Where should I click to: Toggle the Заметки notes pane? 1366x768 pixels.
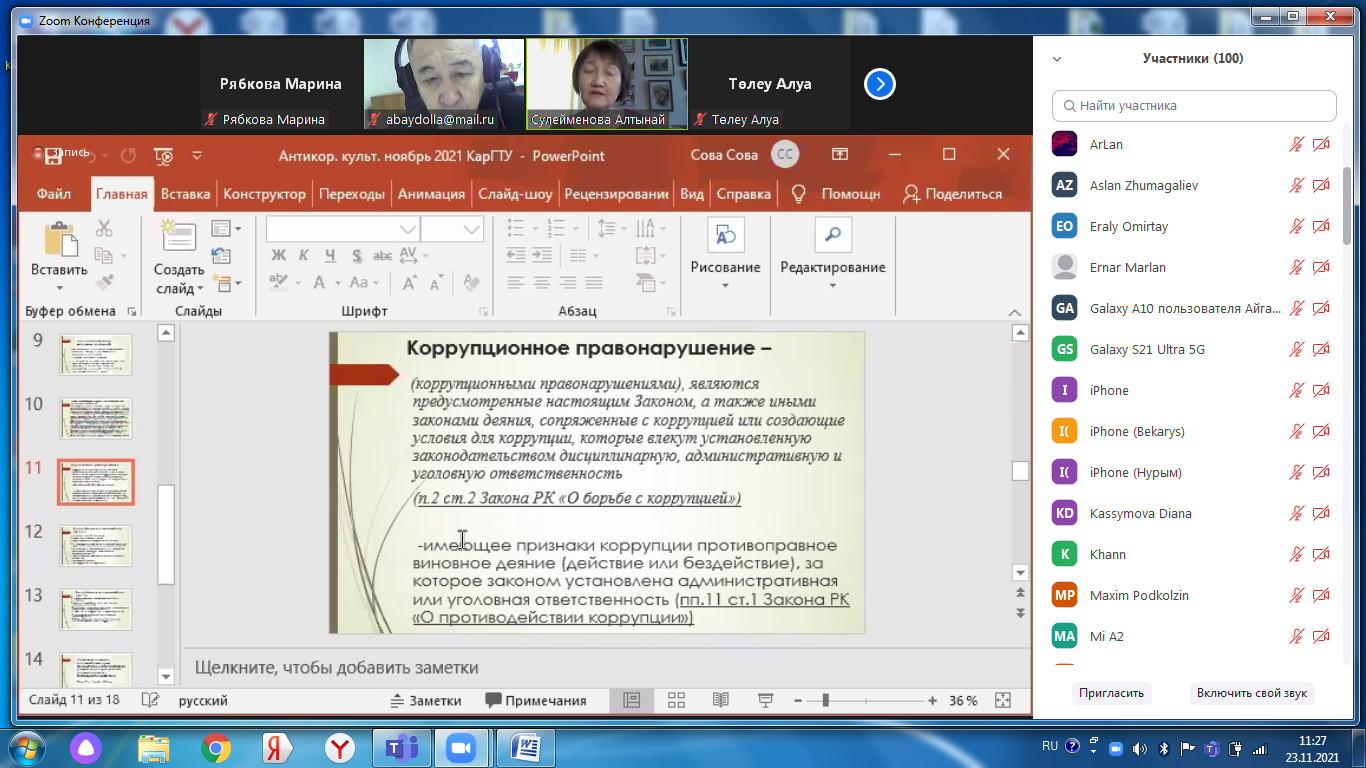[x=425, y=700]
